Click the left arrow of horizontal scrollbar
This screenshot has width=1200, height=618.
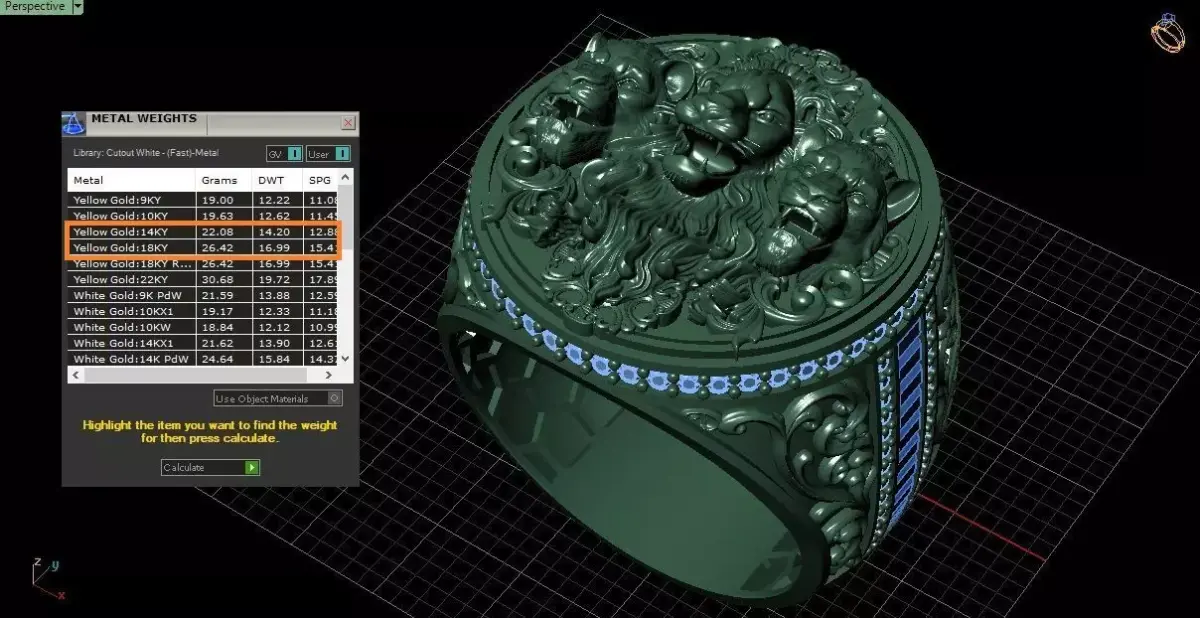click(x=74, y=375)
